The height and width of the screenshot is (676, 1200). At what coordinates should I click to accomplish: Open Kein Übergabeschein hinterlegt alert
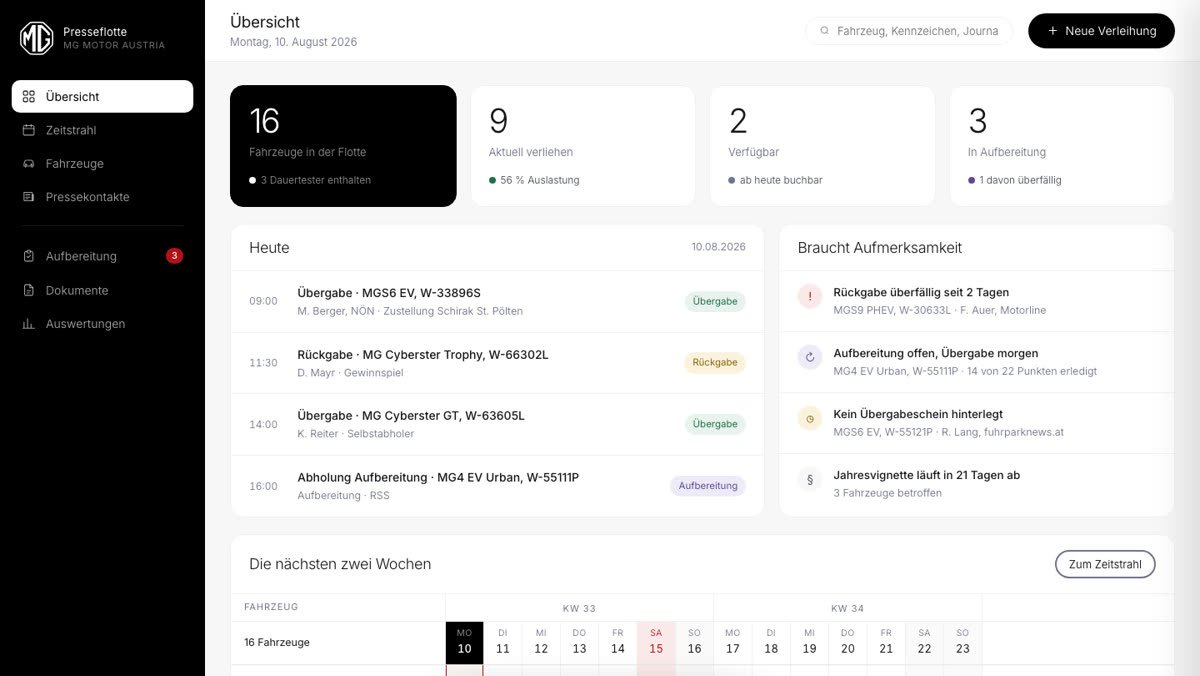(977, 423)
